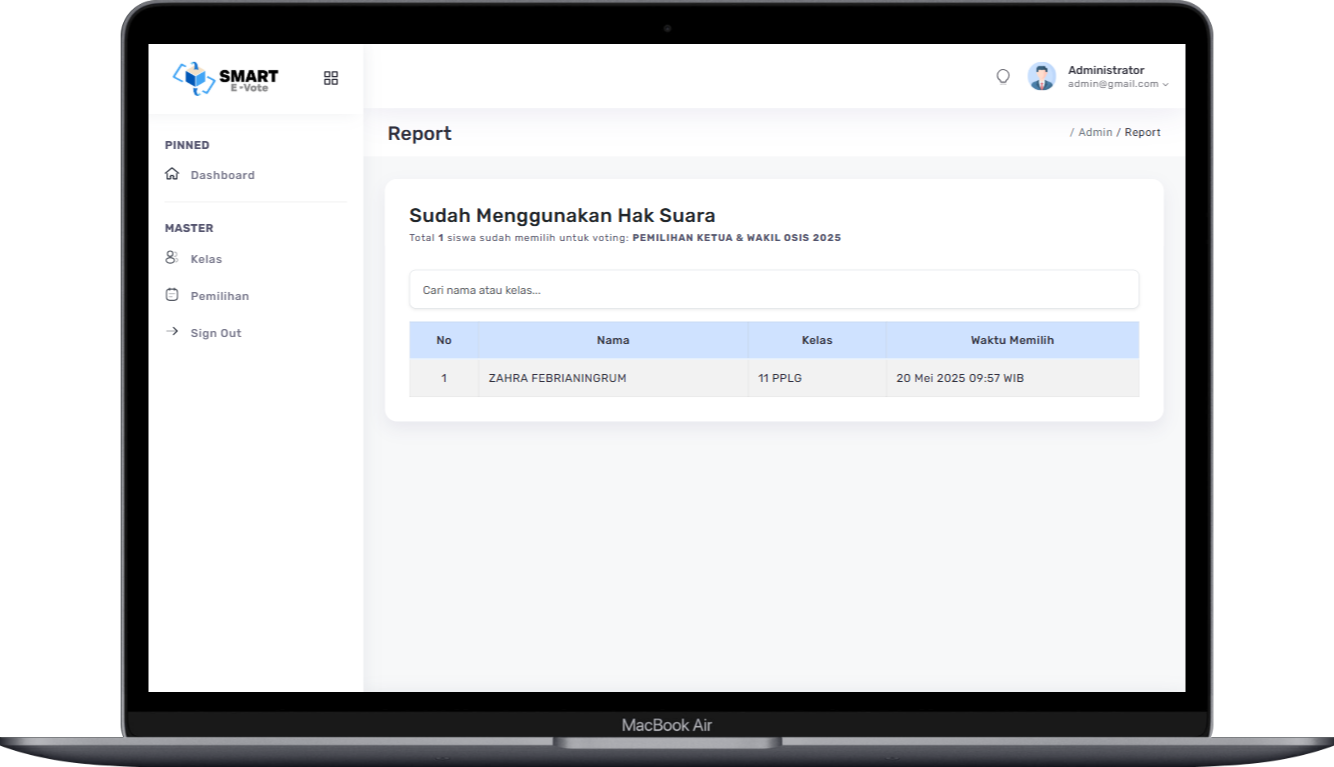This screenshot has width=1334, height=767.
Task: Open the Admin breadcrumb link
Action: click(x=1095, y=131)
